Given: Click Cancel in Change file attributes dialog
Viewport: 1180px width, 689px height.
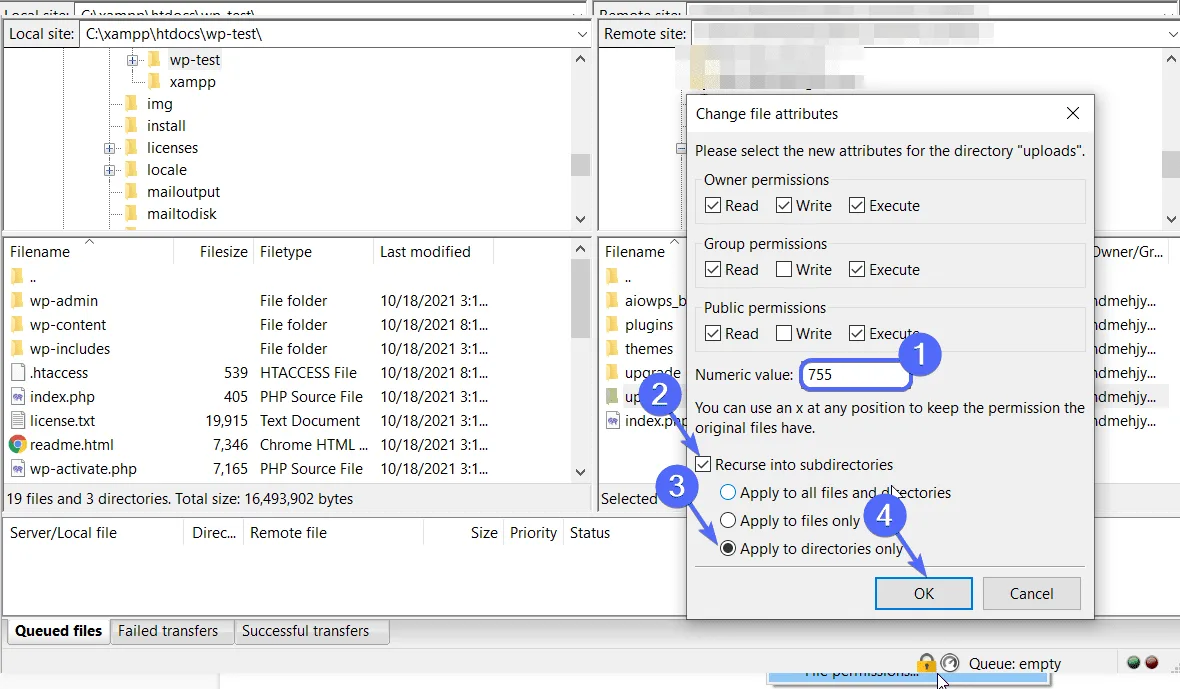Looking at the screenshot, I should pos(1031,593).
